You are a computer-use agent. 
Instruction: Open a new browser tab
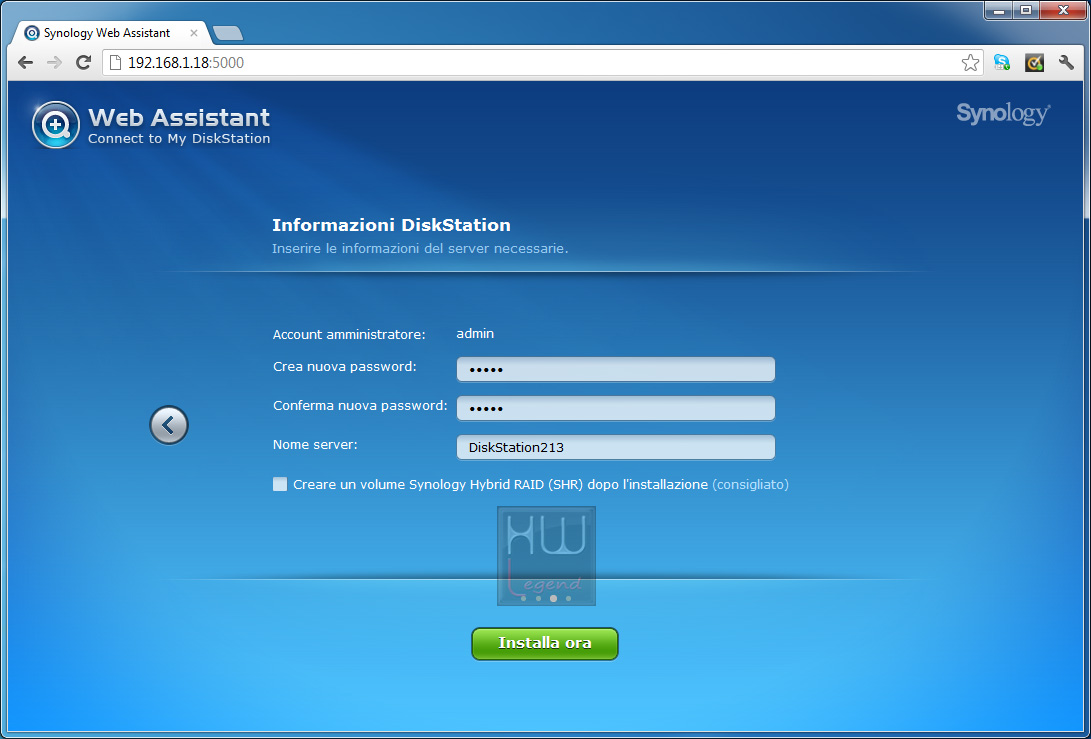pyautogui.click(x=228, y=33)
